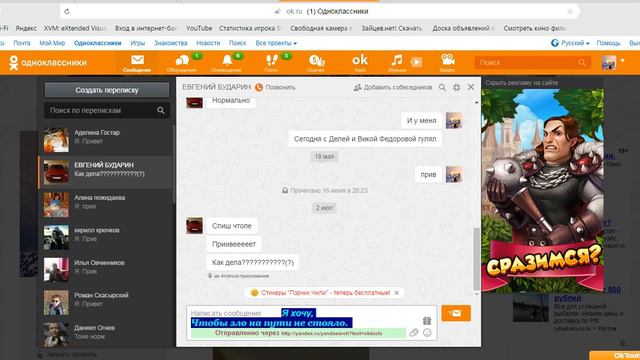Screen dimensions: 640x360
Task: Send message with orange envelope button
Action: [456, 313]
